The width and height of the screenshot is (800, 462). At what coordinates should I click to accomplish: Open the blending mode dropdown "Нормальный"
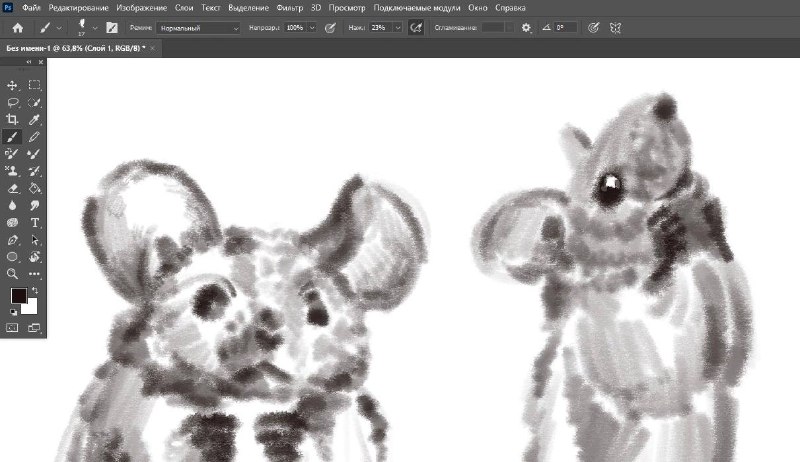point(197,28)
